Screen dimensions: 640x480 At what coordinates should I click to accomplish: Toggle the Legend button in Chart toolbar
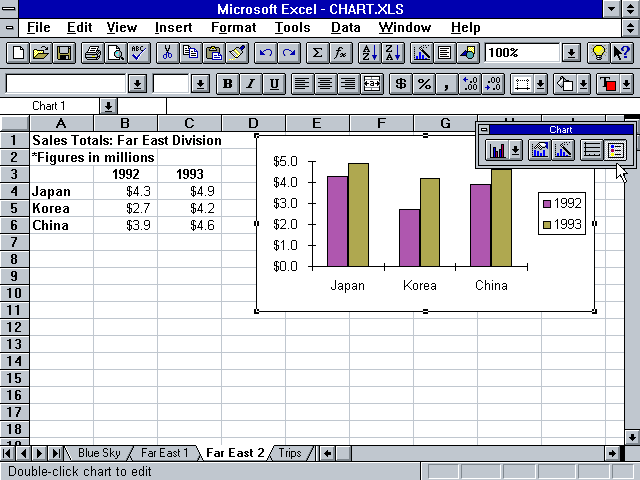tap(616, 150)
